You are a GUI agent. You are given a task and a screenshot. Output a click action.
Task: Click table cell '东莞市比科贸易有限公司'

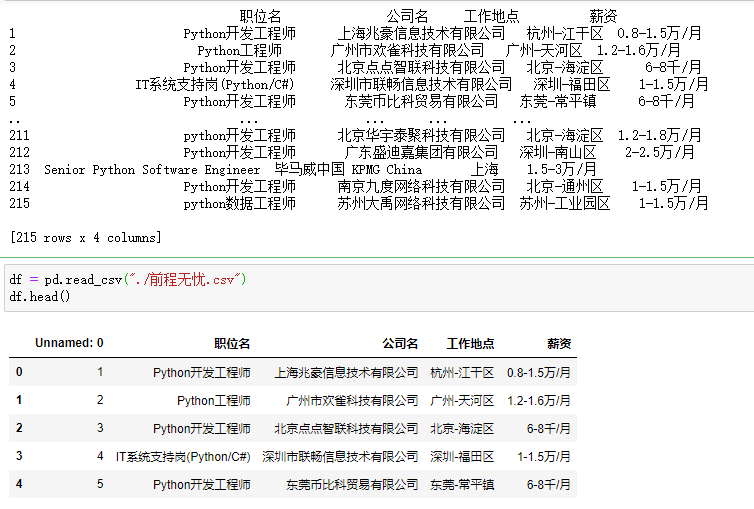point(352,484)
